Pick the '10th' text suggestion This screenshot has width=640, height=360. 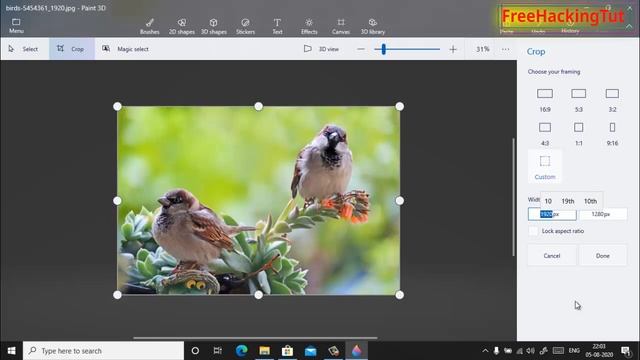[x=590, y=201]
